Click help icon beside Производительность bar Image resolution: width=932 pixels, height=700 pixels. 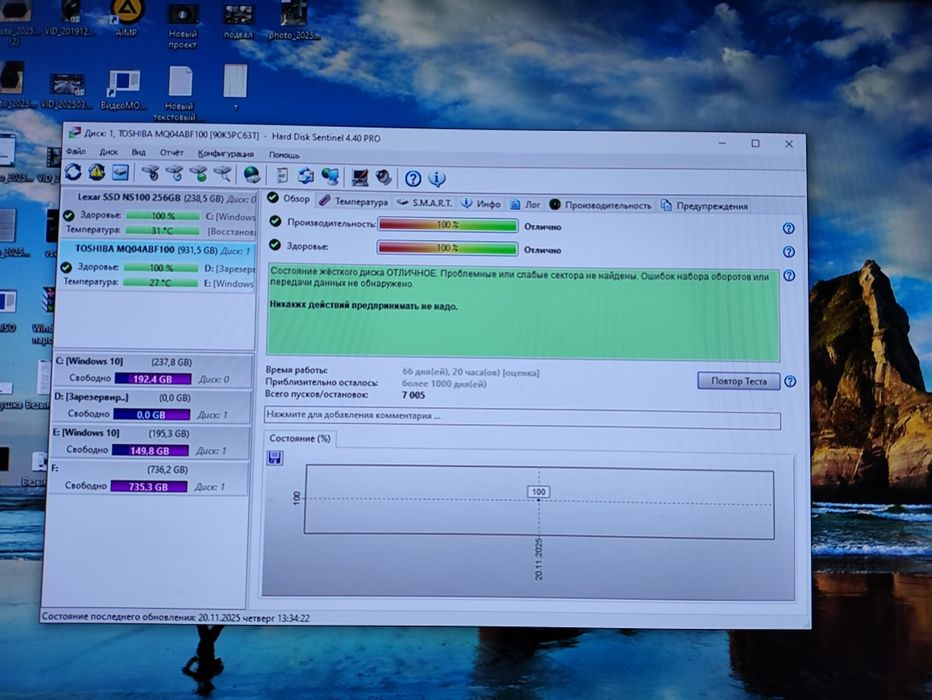tap(789, 229)
